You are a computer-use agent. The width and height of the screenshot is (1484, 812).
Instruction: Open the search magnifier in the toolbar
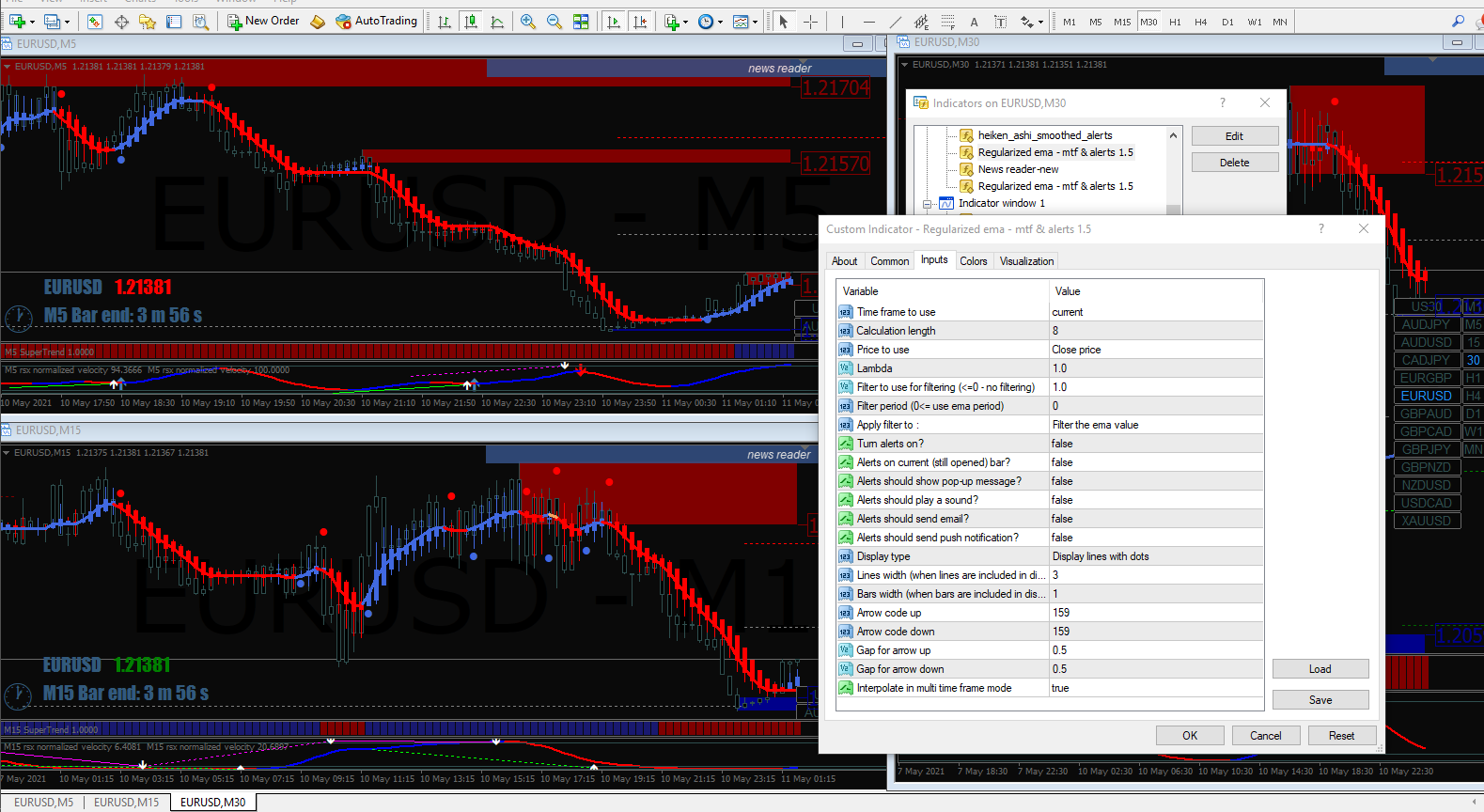(1458, 21)
